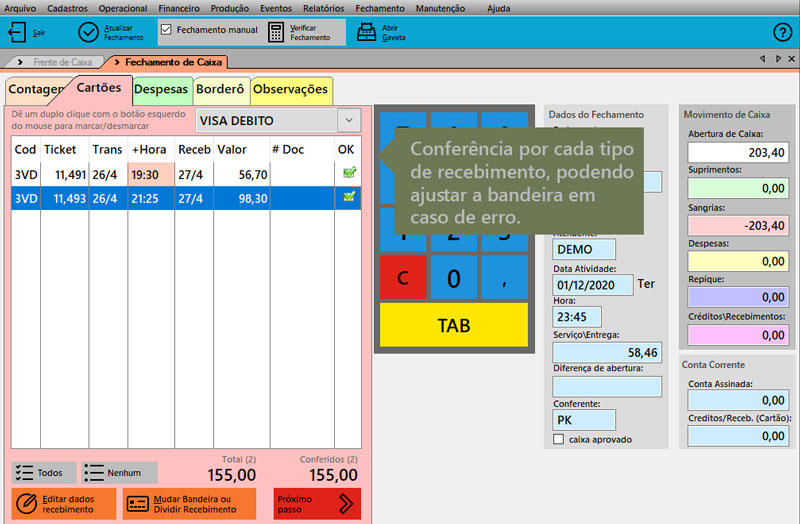Close the current tab with X
This screenshot has width=800, height=524.
pyautogui.click(x=791, y=59)
